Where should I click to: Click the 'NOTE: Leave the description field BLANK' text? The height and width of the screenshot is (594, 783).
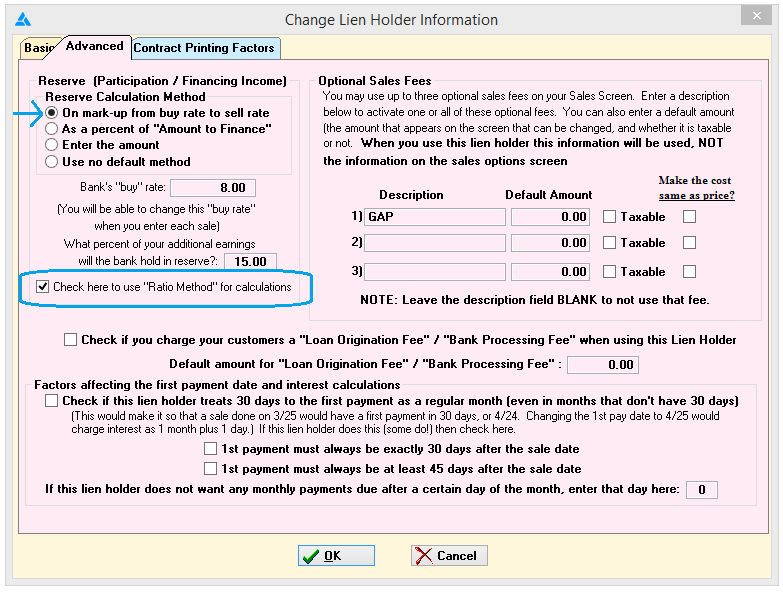pos(534,300)
